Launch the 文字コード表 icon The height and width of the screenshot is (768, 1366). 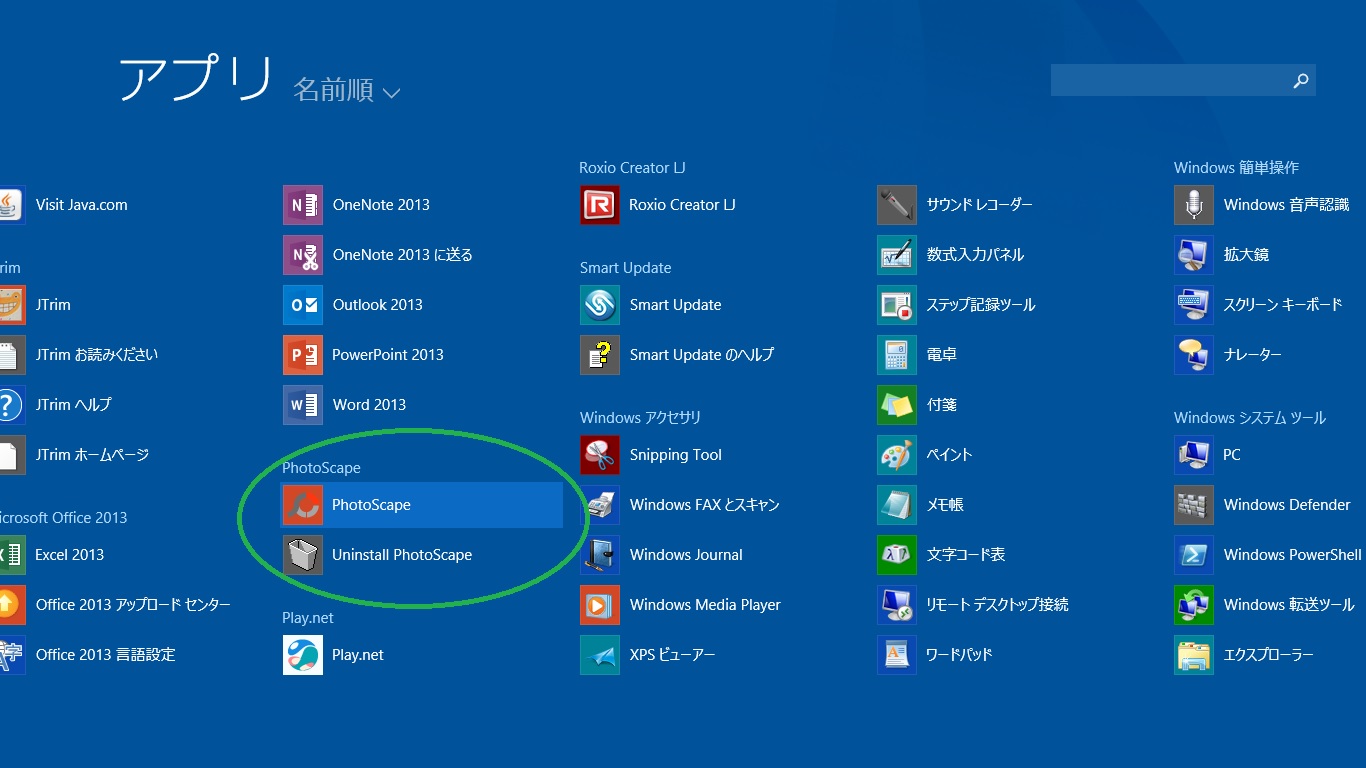point(897,555)
